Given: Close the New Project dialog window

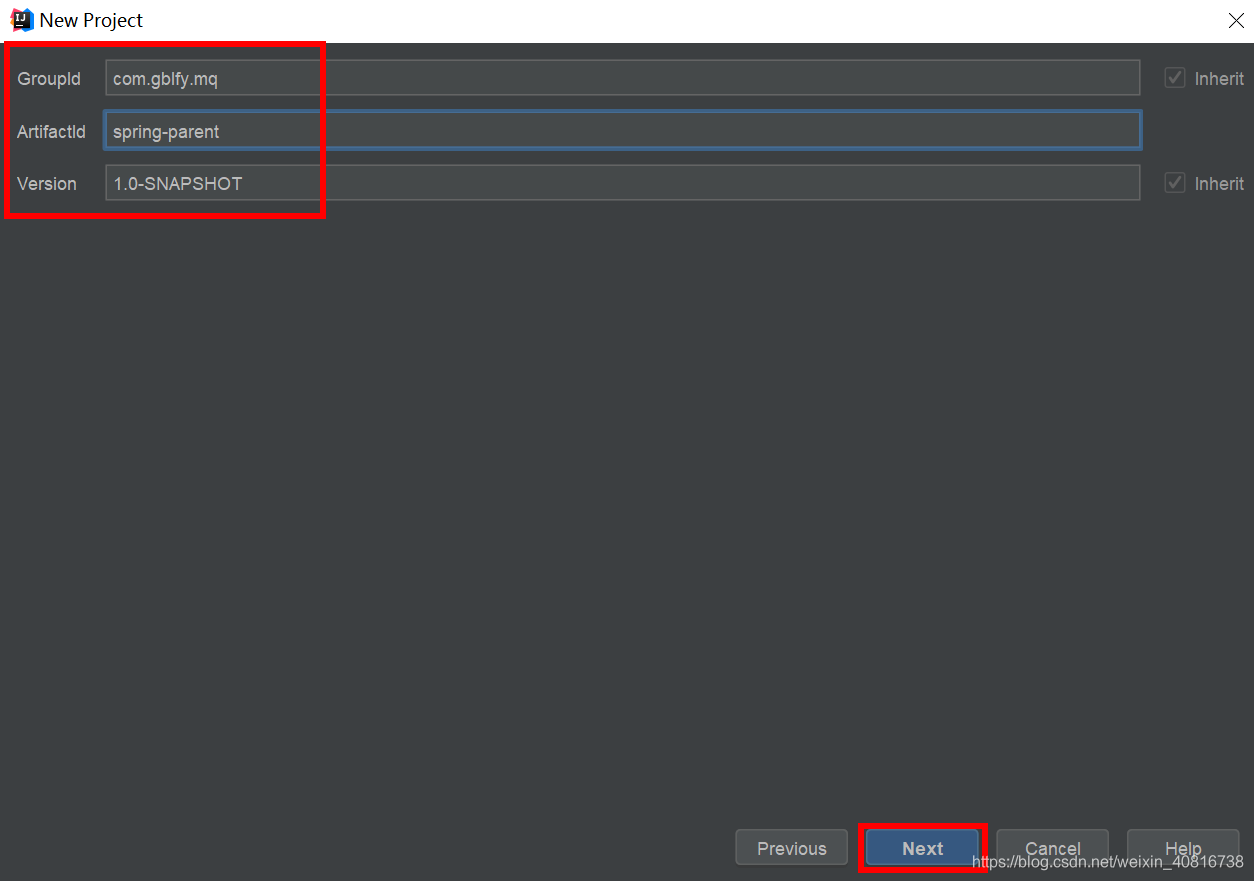Looking at the screenshot, I should pyautogui.click(x=1236, y=20).
